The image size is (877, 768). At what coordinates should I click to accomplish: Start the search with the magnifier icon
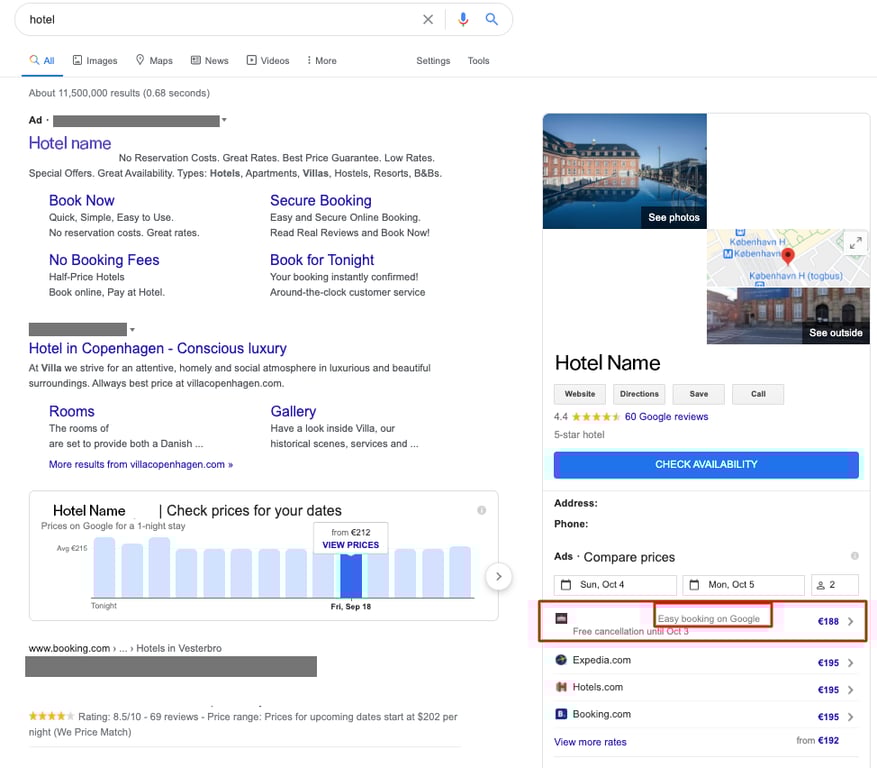491,19
